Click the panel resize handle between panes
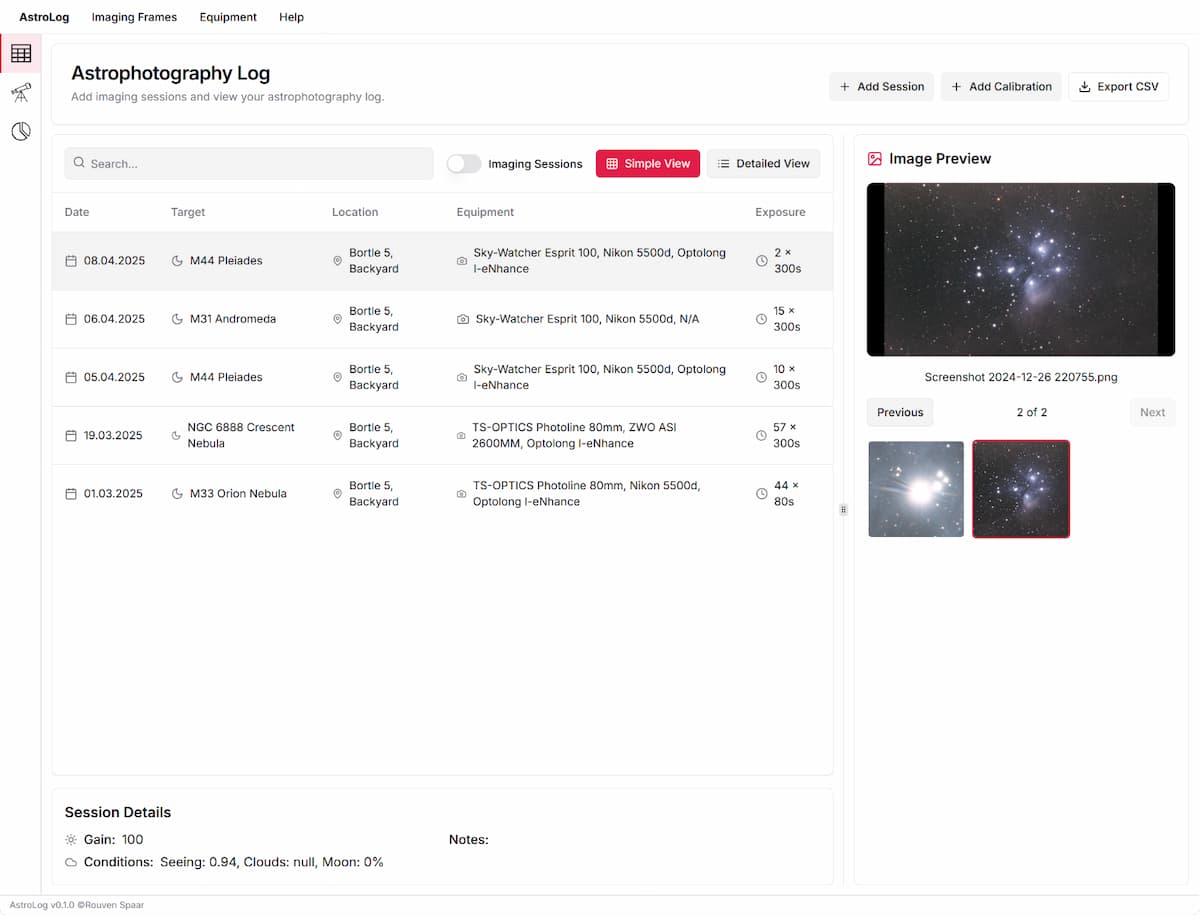Screen dimensions: 1200x917 843,510
